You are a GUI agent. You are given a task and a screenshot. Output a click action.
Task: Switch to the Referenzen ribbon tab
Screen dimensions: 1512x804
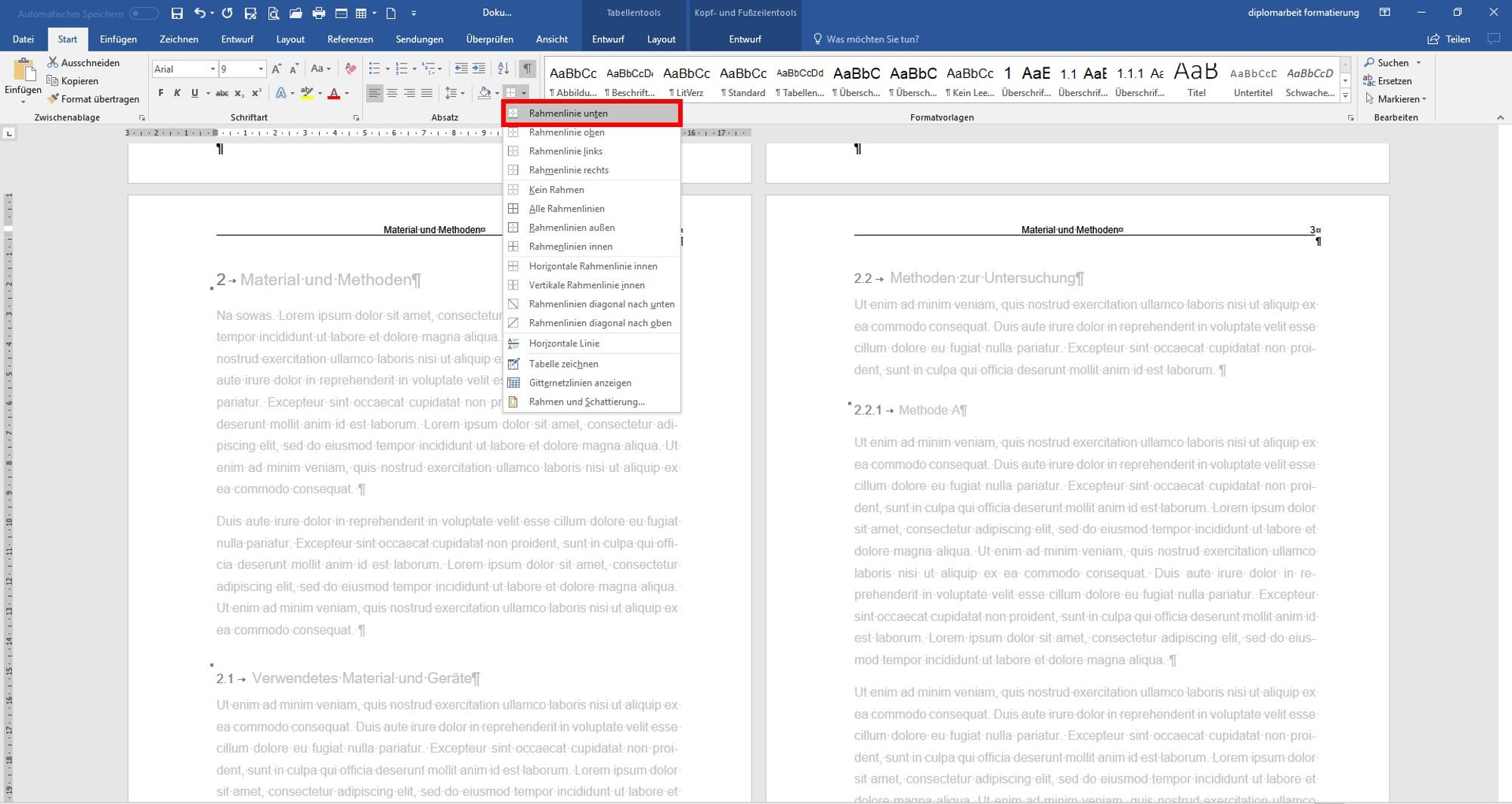(x=350, y=39)
